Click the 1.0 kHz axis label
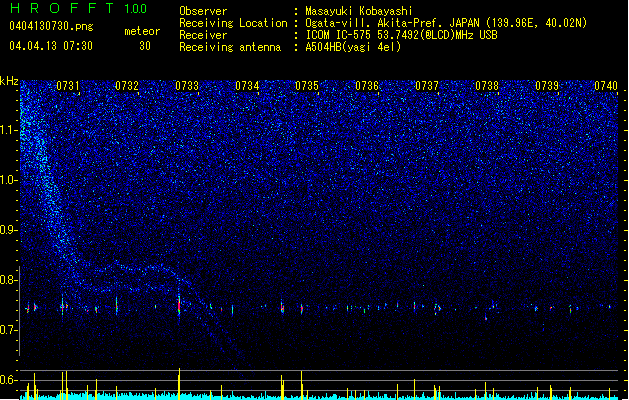The height and width of the screenshot is (400, 629). [9, 181]
